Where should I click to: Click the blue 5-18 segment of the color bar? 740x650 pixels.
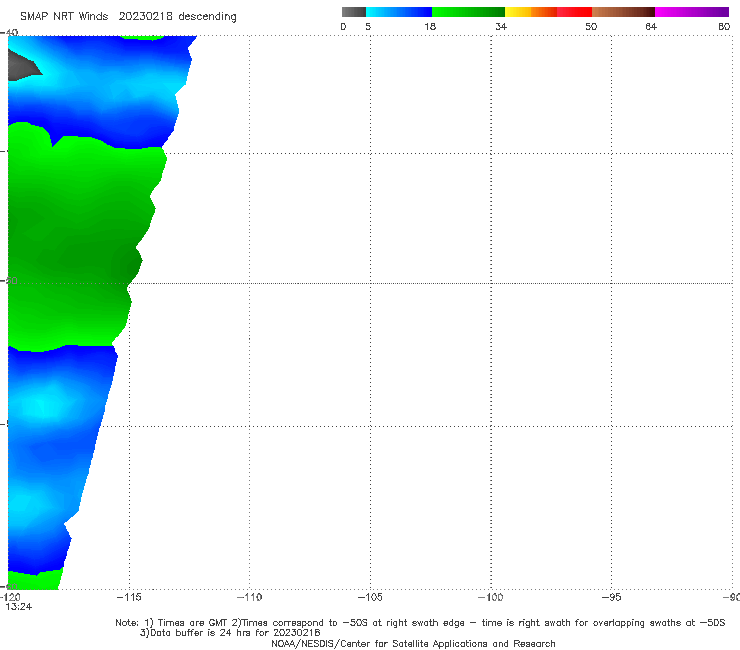pyautogui.click(x=399, y=12)
